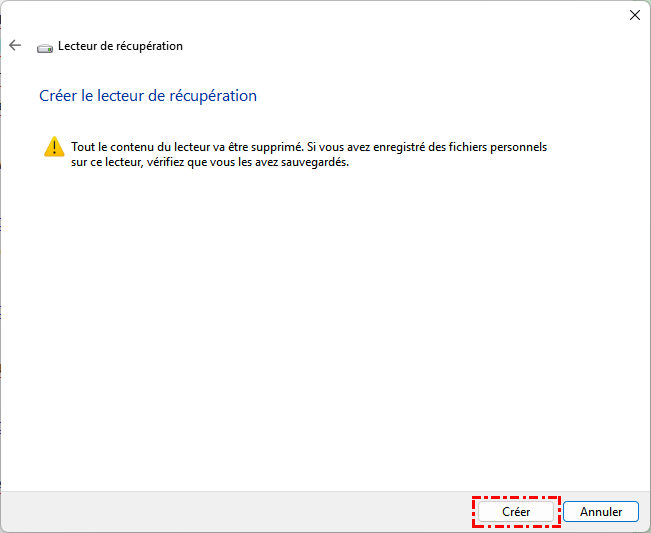Click the word 'supprimé' in the warning
The width and height of the screenshot is (651, 533).
point(277,147)
